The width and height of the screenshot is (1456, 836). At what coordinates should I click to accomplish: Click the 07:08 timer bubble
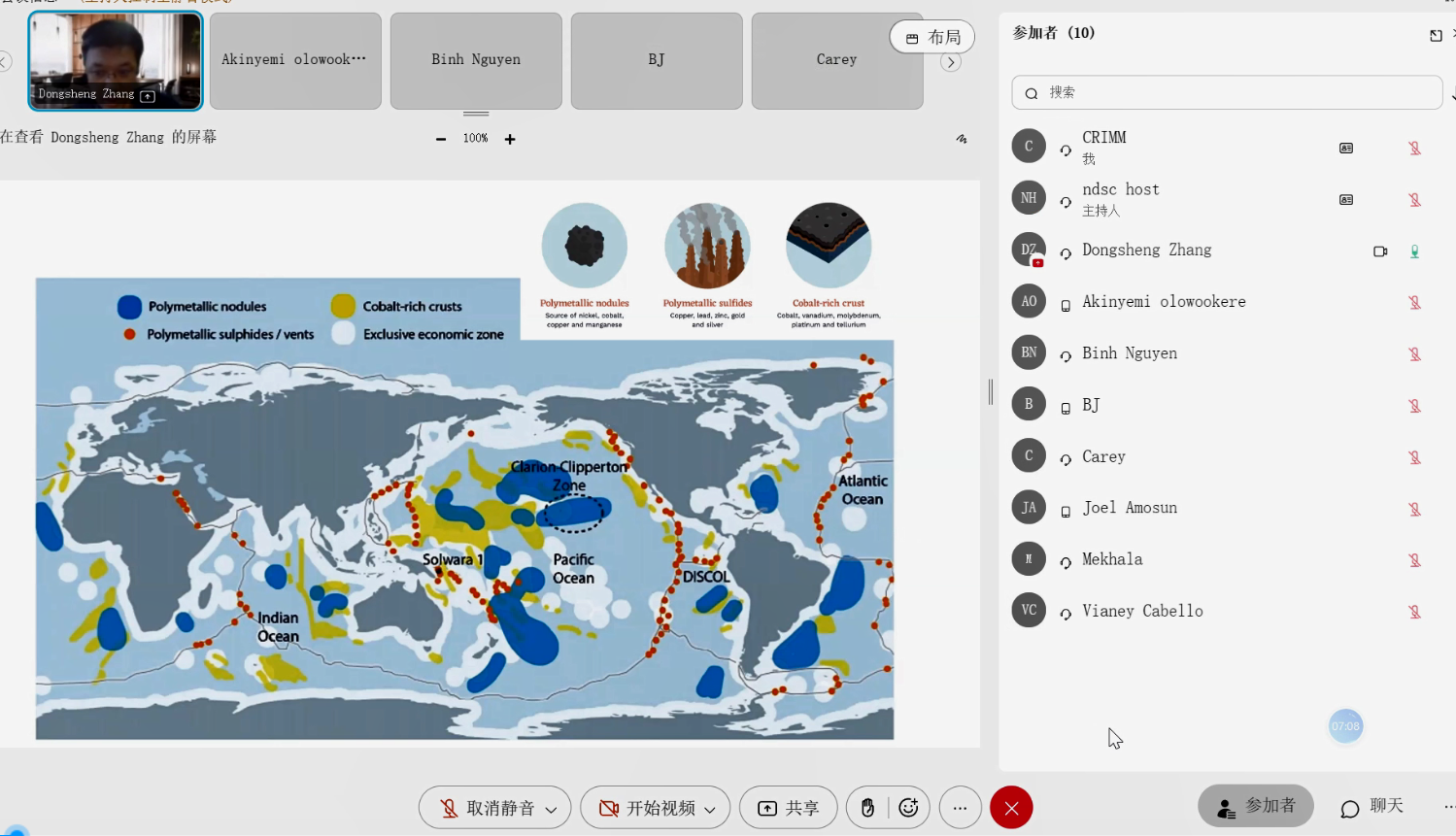tap(1345, 726)
